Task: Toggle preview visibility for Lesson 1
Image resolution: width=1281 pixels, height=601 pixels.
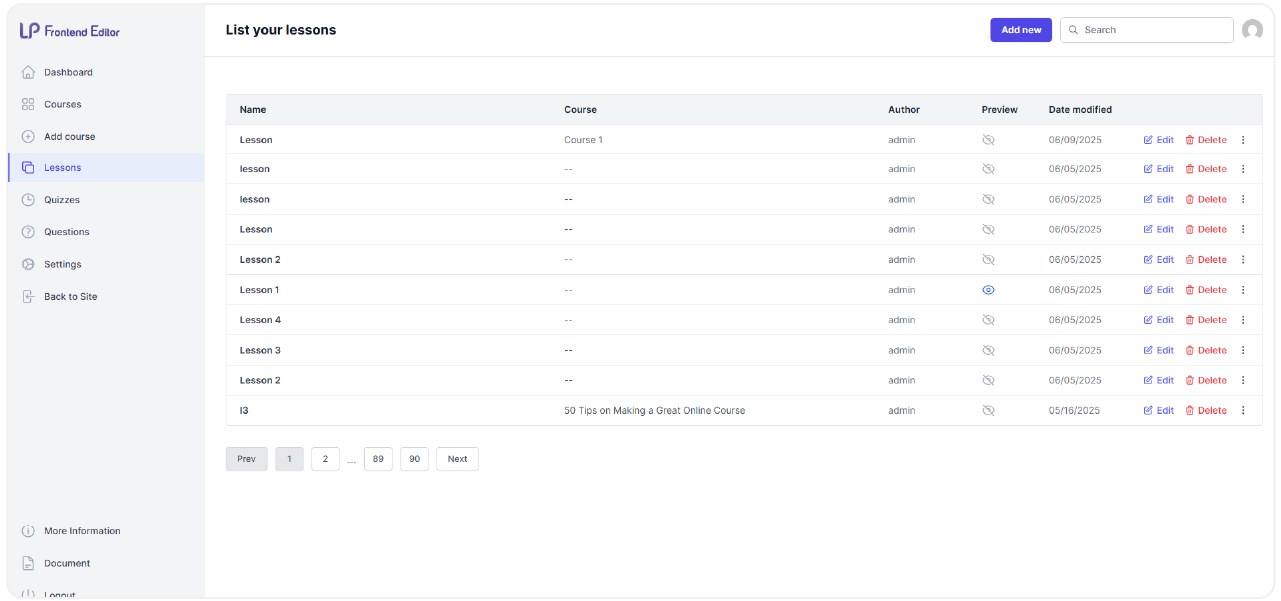Action: coord(988,289)
